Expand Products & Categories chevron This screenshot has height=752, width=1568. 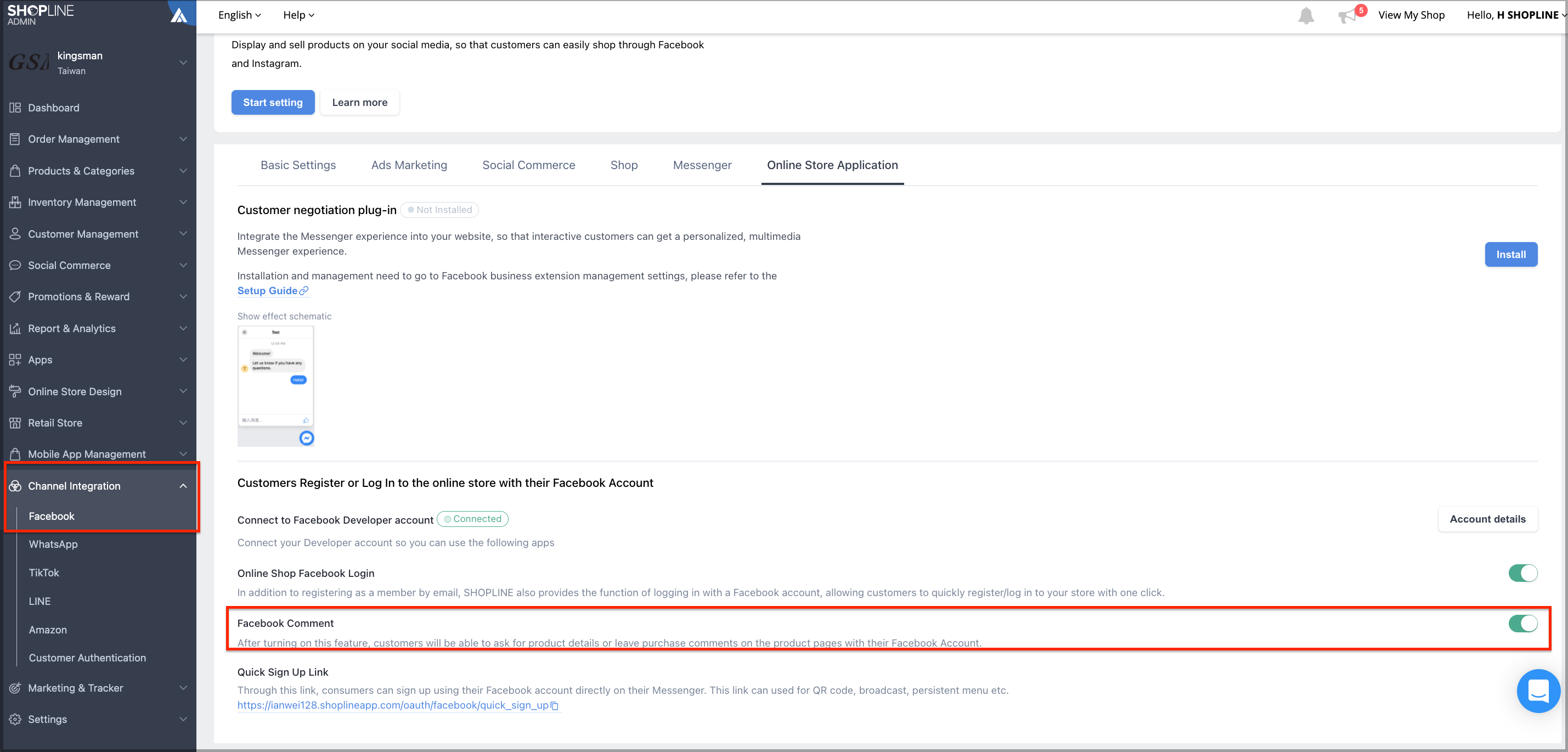(183, 171)
